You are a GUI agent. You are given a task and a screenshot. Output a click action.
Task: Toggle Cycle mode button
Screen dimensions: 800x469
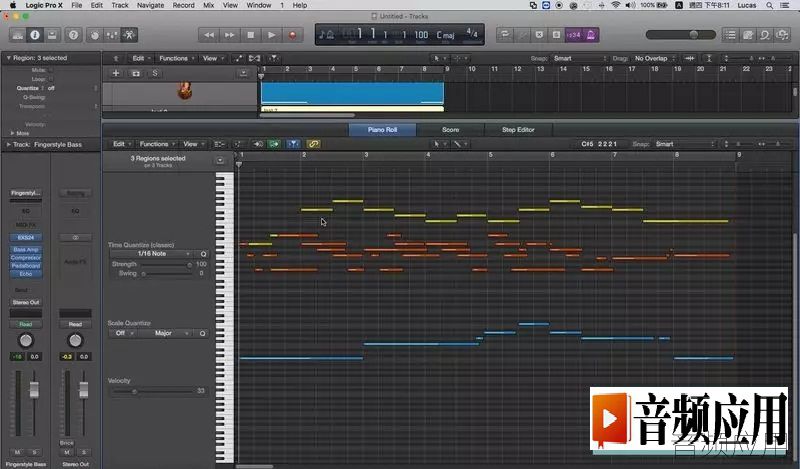click(505, 35)
